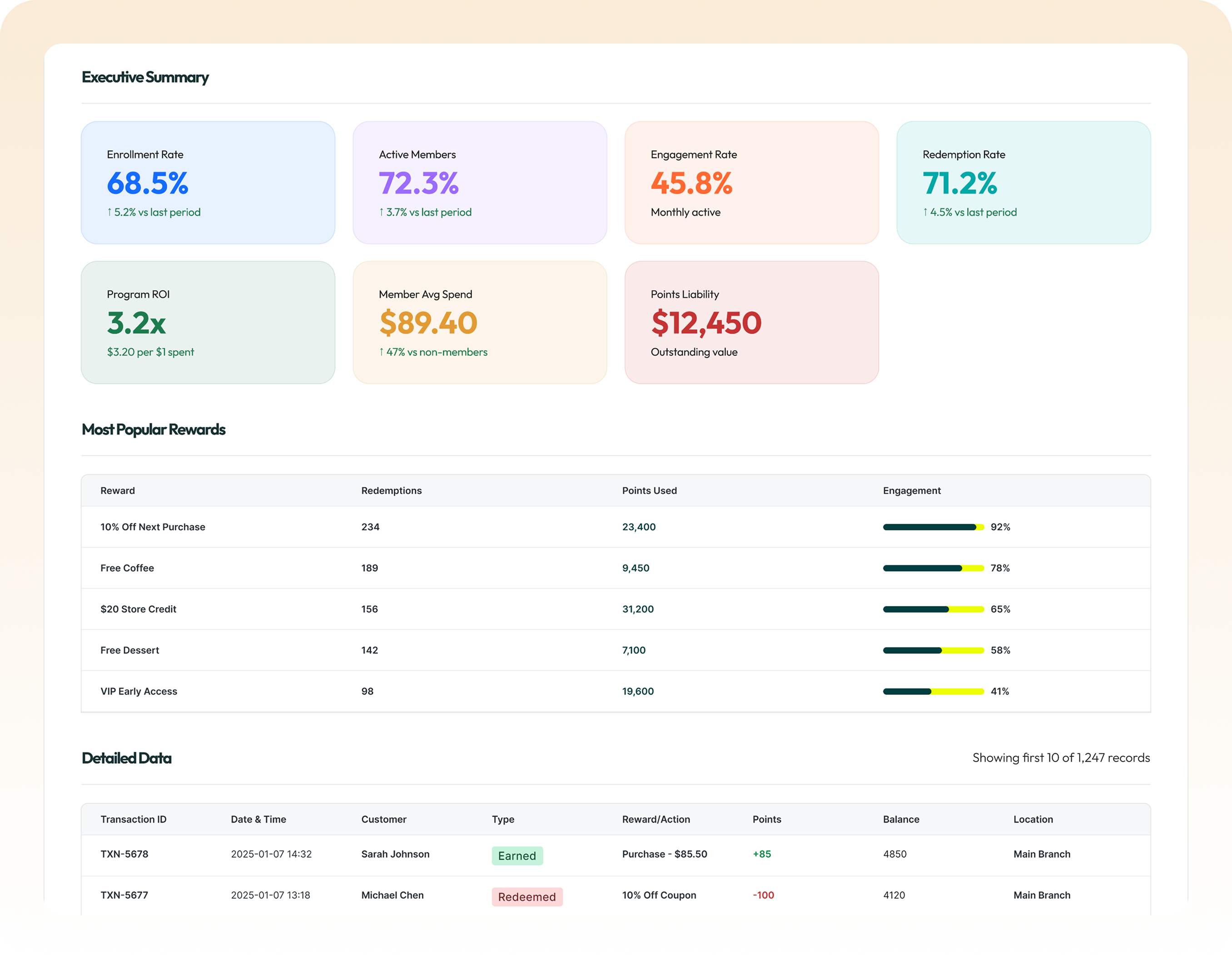The image size is (1232, 959).
Task: Click the Location column header
Action: 1032,819
